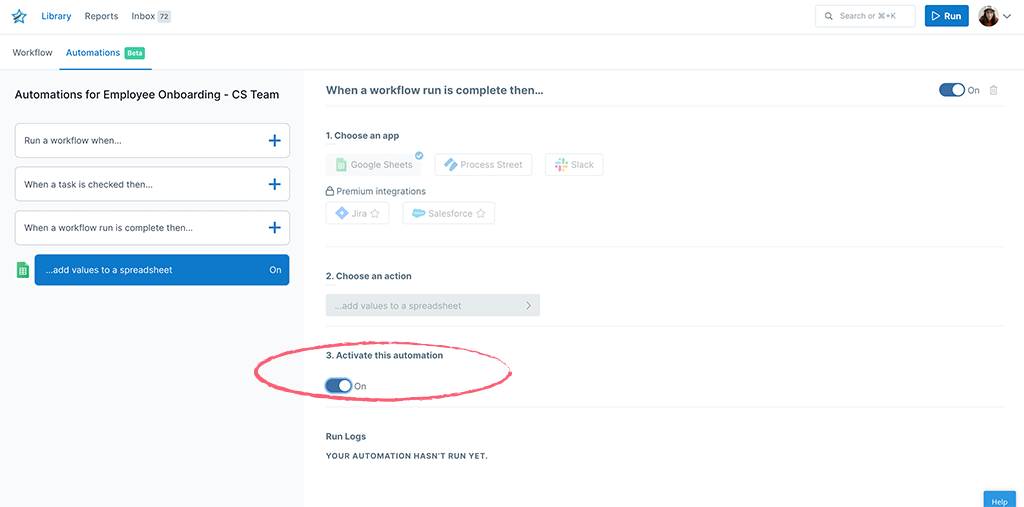Image resolution: width=1024 pixels, height=507 pixels.
Task: Click the green Google Sheets icon in sidebar
Action: (23, 269)
